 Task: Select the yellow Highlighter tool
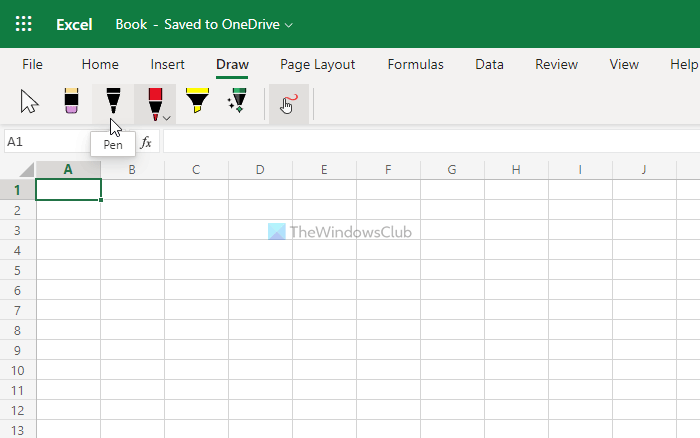(x=197, y=100)
